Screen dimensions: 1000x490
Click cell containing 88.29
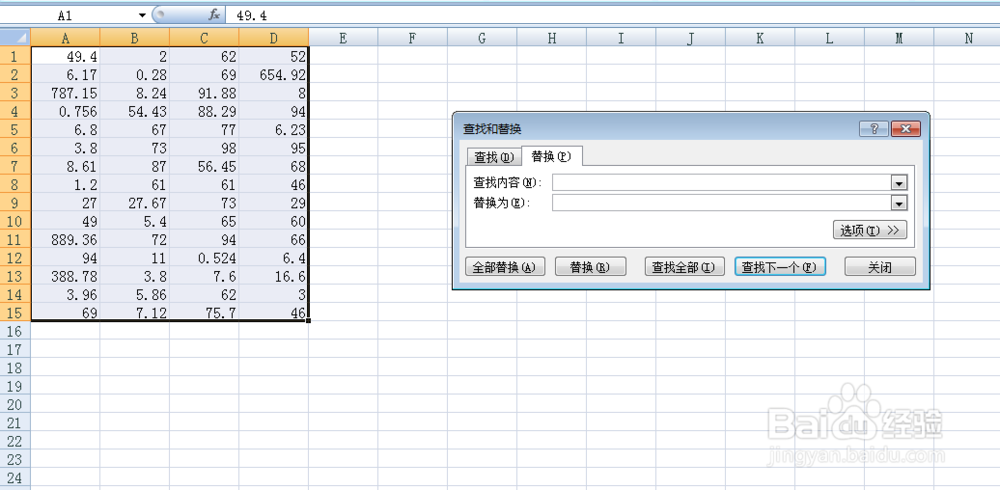click(204, 112)
